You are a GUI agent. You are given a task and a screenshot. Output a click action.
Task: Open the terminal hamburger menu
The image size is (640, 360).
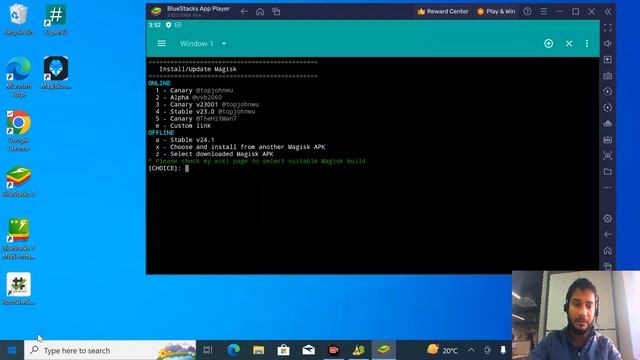click(162, 43)
